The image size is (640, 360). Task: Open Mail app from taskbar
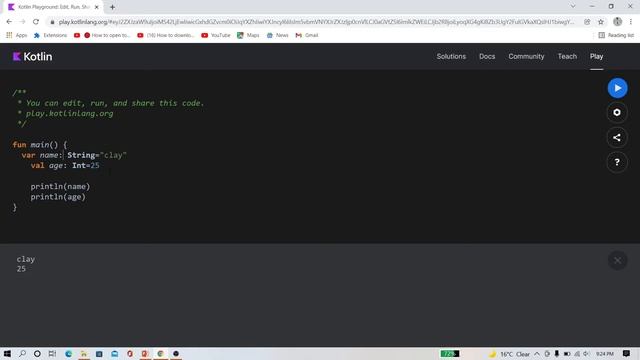[x=114, y=353]
